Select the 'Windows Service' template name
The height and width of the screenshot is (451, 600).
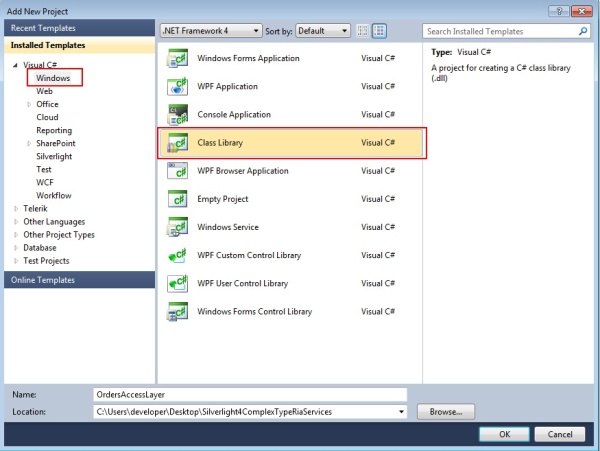[x=228, y=227]
